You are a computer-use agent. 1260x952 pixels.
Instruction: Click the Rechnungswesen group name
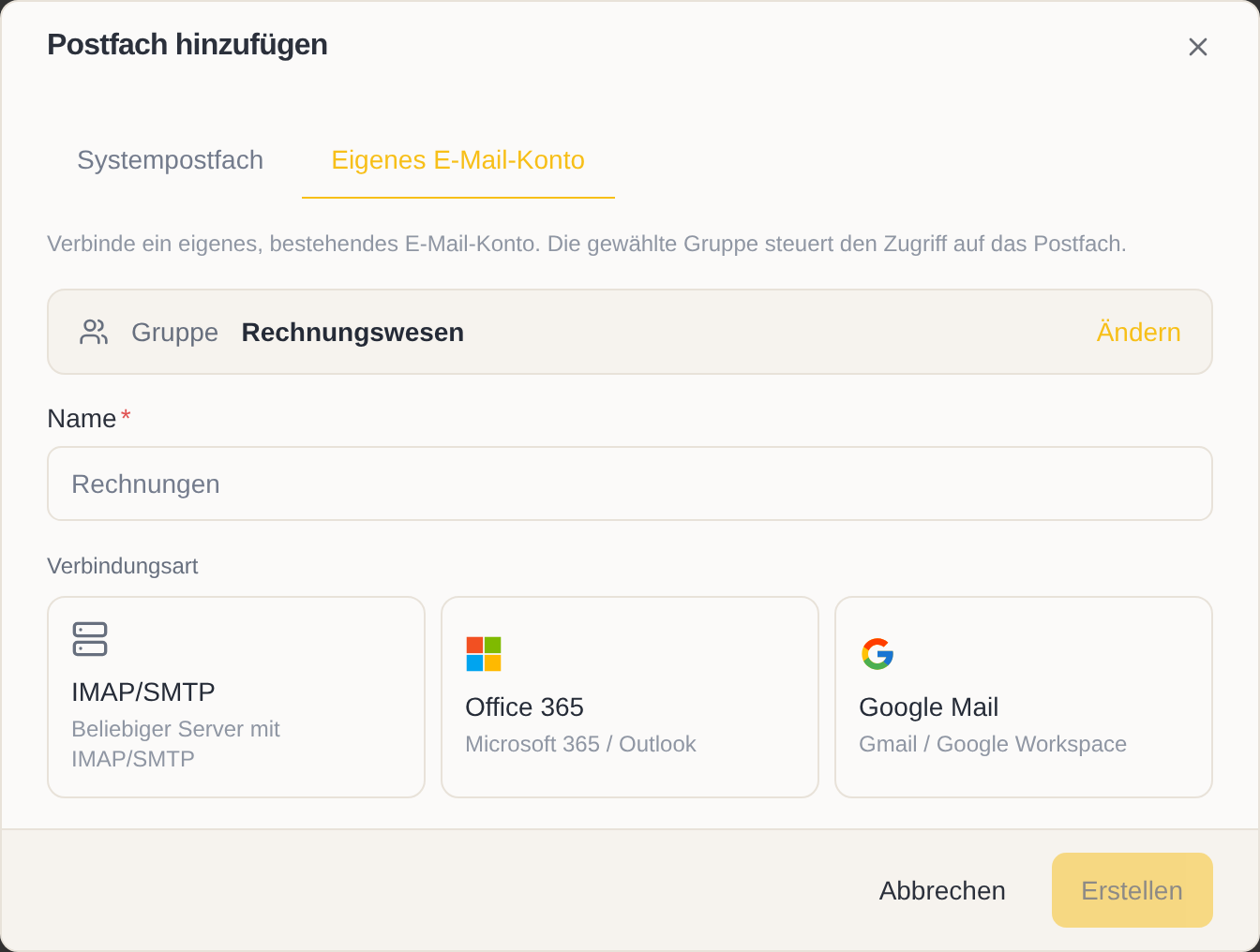tap(352, 333)
